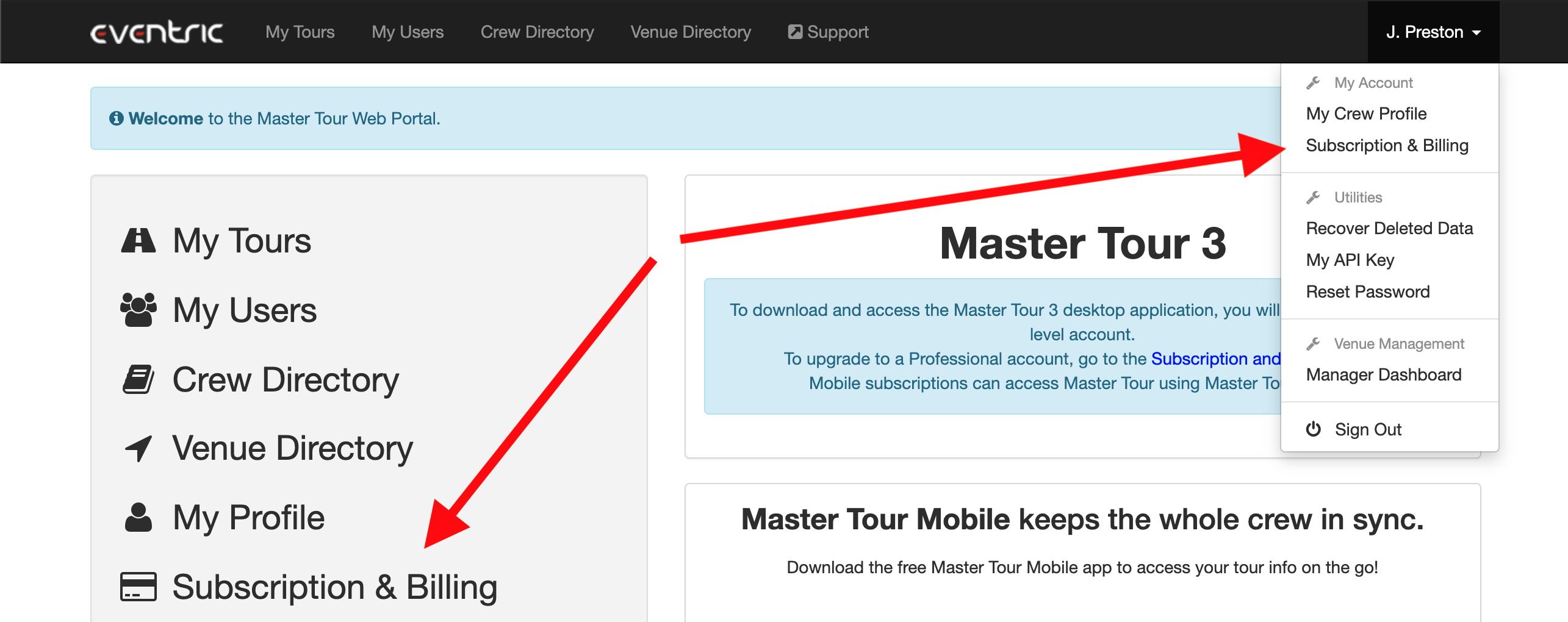Choose Recover Deleted Data from dropdown

click(x=1389, y=228)
